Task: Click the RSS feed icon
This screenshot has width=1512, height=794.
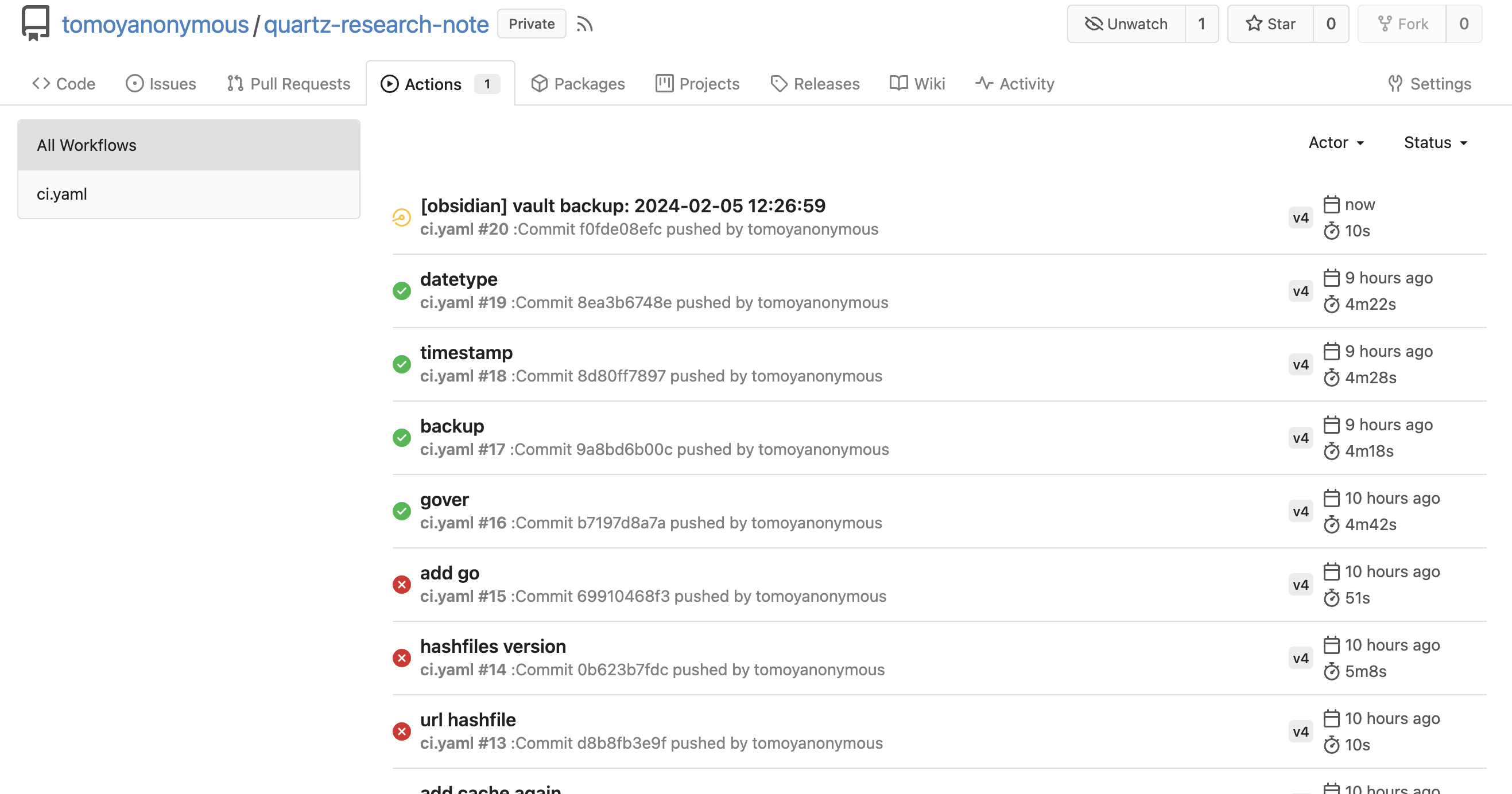Action: click(584, 24)
